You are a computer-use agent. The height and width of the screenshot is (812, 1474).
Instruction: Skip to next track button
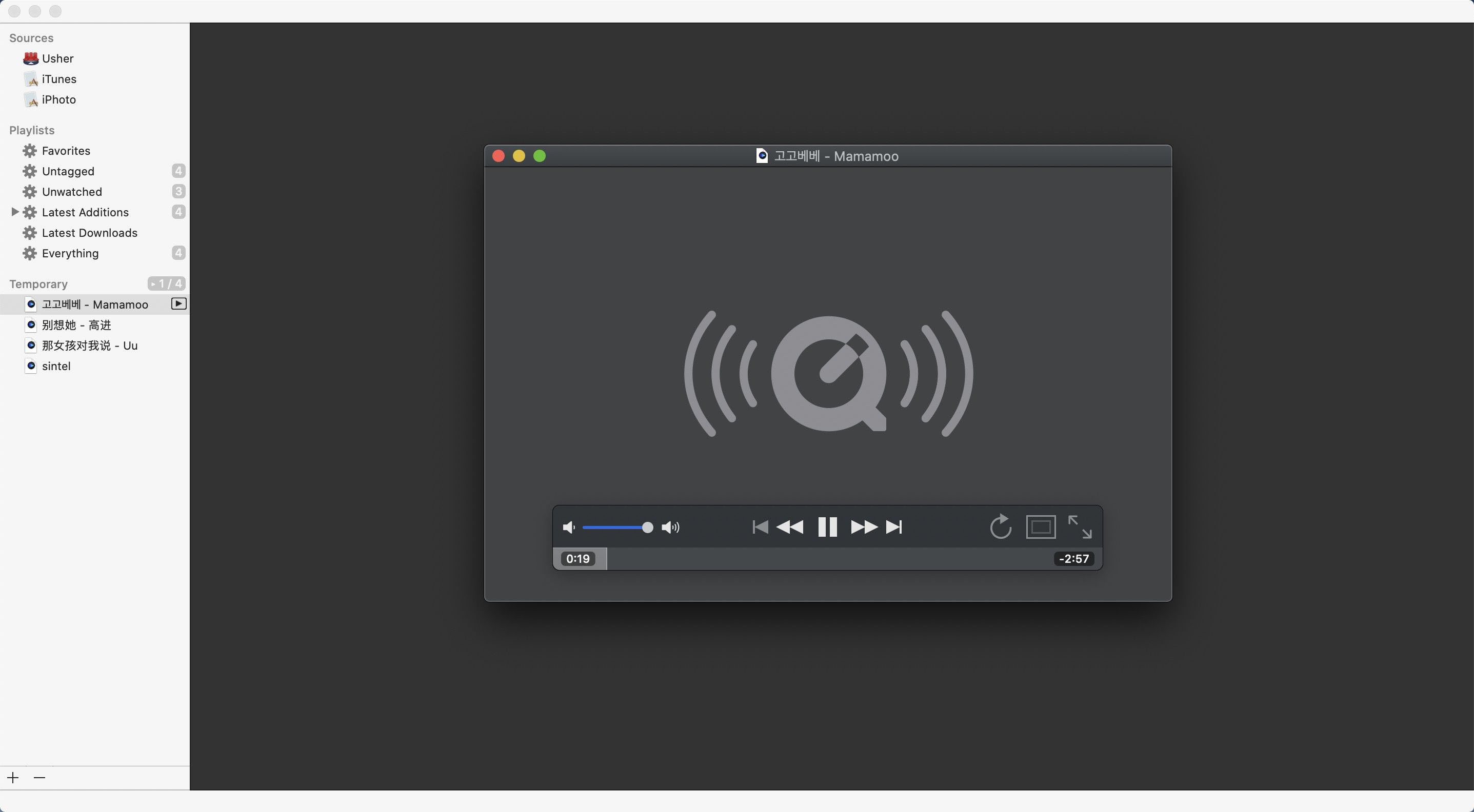click(894, 526)
